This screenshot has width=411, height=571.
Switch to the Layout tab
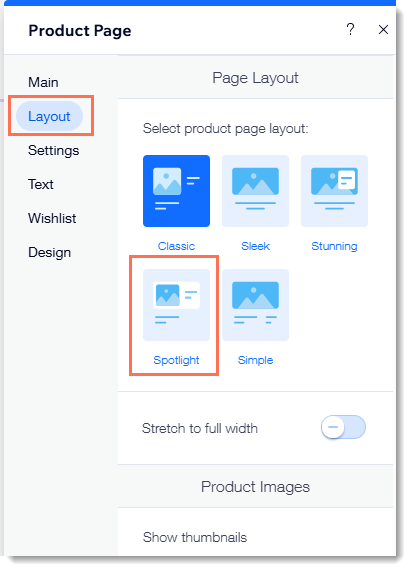pyautogui.click(x=50, y=116)
